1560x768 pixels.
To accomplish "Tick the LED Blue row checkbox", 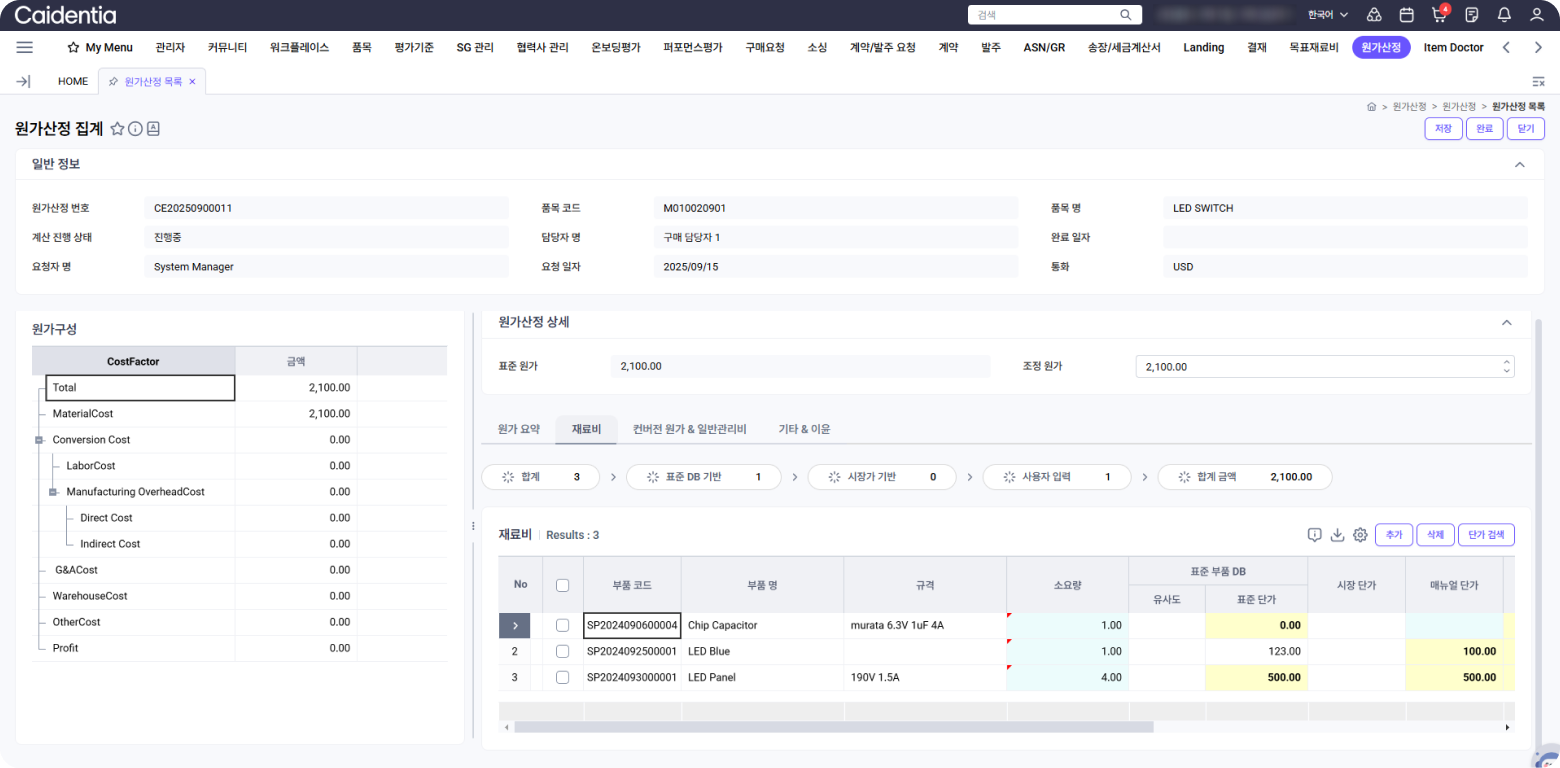I will click(x=562, y=651).
